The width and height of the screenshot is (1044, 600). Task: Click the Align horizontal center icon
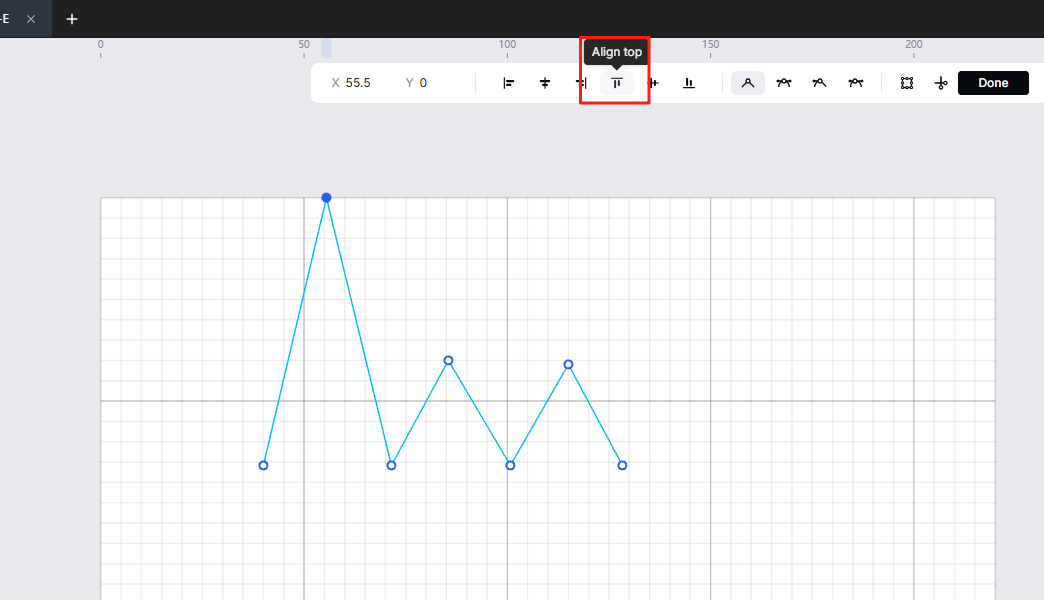545,83
